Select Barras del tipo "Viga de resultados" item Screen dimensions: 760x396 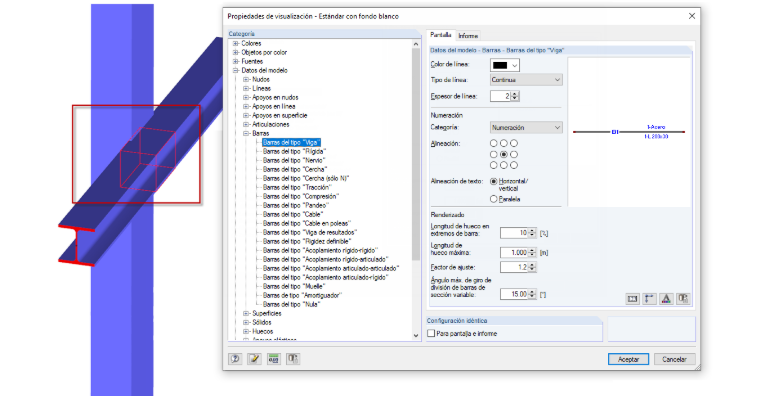click(x=310, y=233)
